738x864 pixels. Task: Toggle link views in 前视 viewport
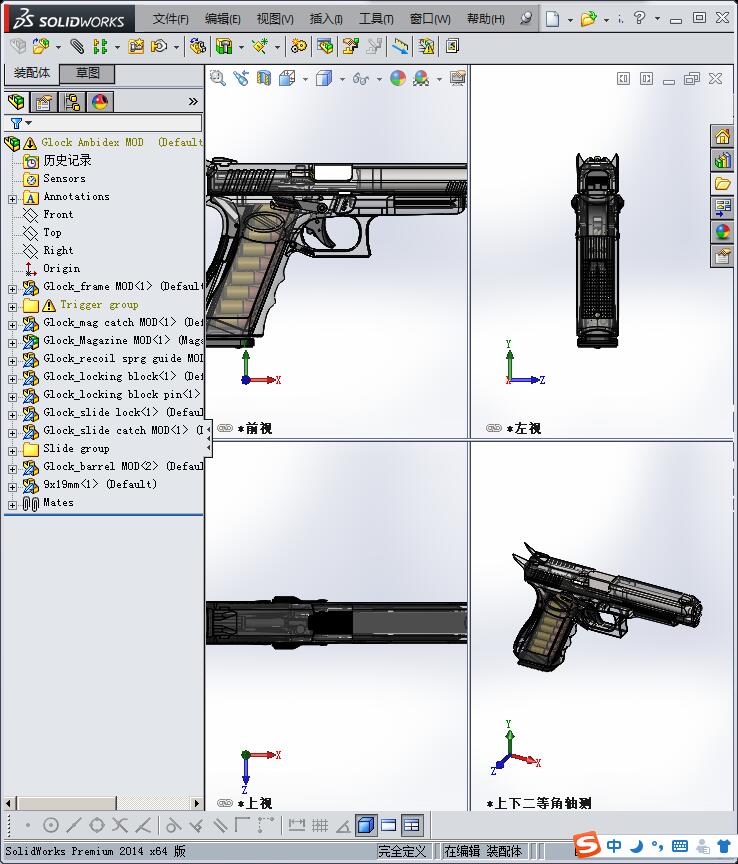225,428
